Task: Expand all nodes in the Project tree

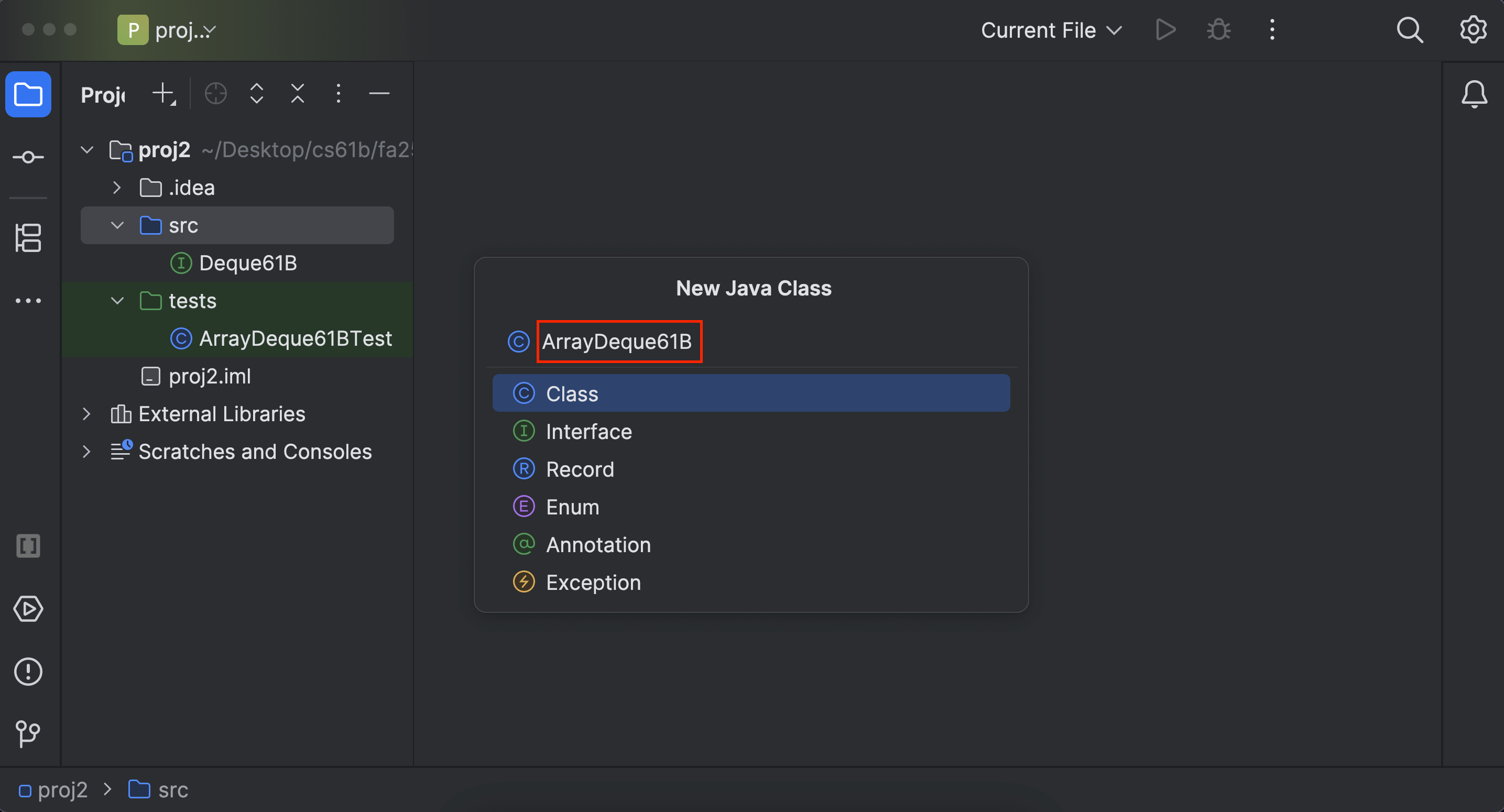Action: point(256,93)
